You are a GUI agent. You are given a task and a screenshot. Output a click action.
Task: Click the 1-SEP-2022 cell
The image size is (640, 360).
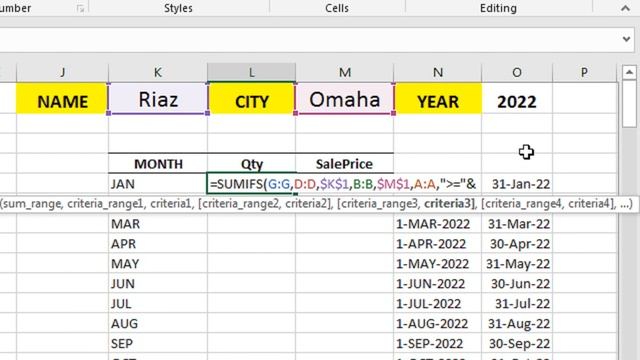(x=438, y=343)
